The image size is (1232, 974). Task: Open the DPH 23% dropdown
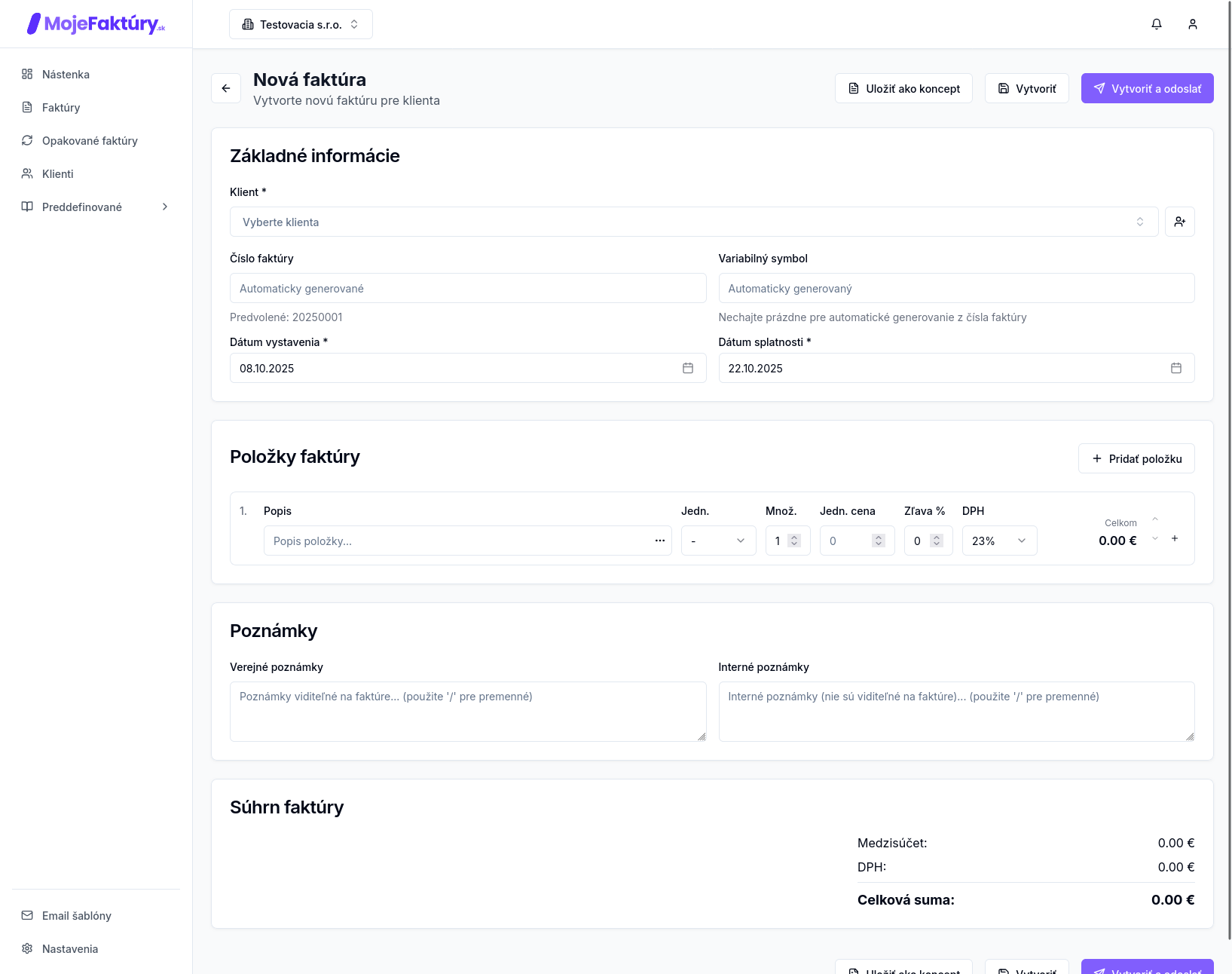999,541
